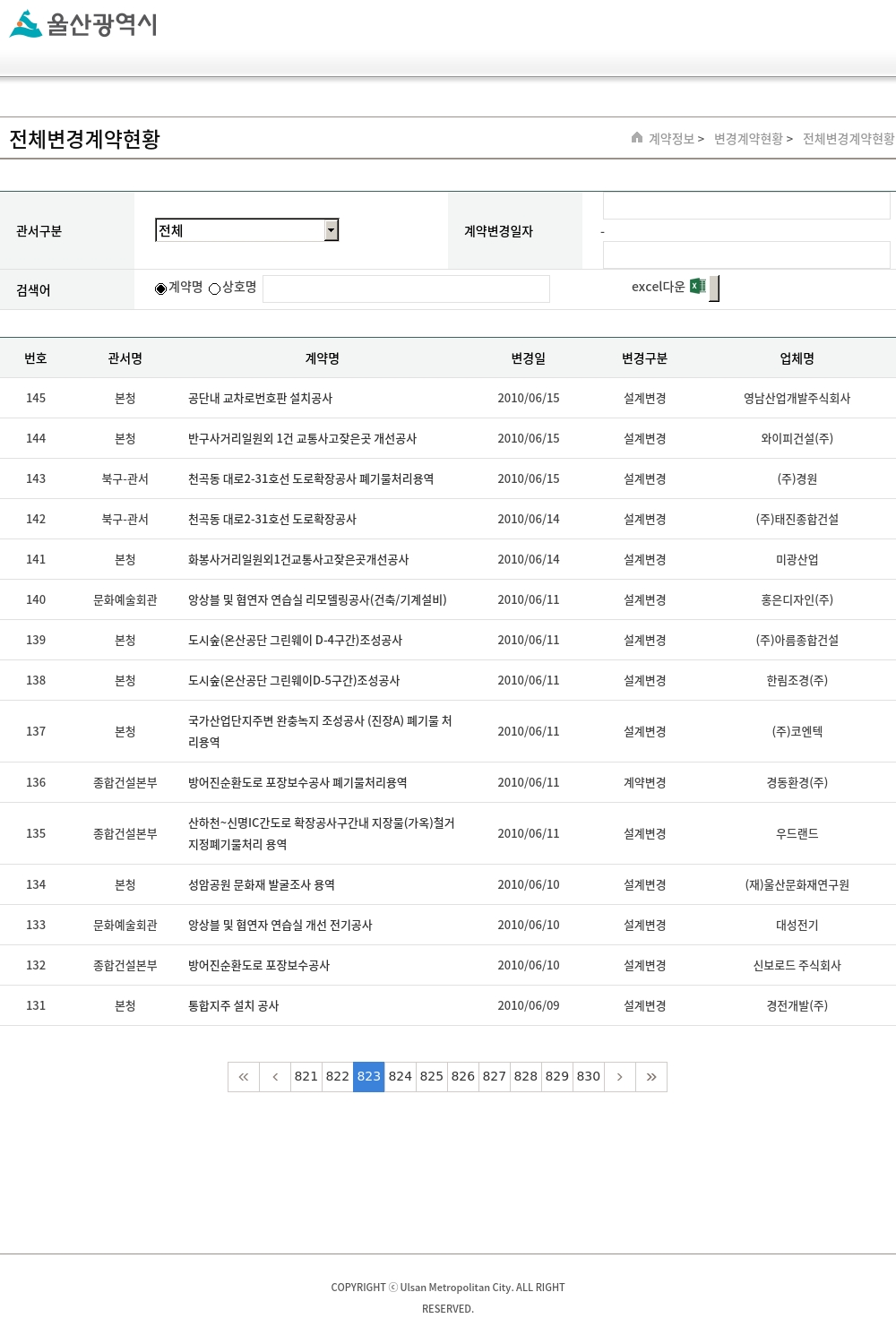Open page 824 in pagination
Viewport: 896px width, 1344px height.
click(x=401, y=1077)
